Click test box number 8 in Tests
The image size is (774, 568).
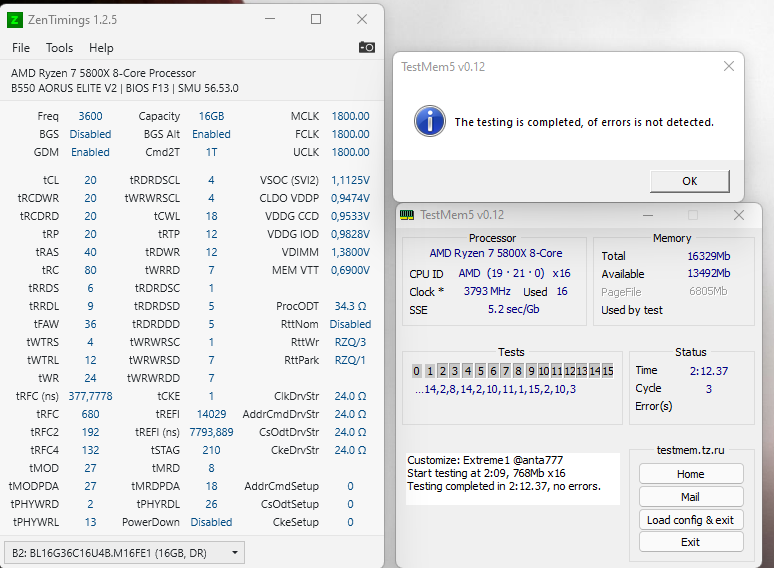click(518, 371)
